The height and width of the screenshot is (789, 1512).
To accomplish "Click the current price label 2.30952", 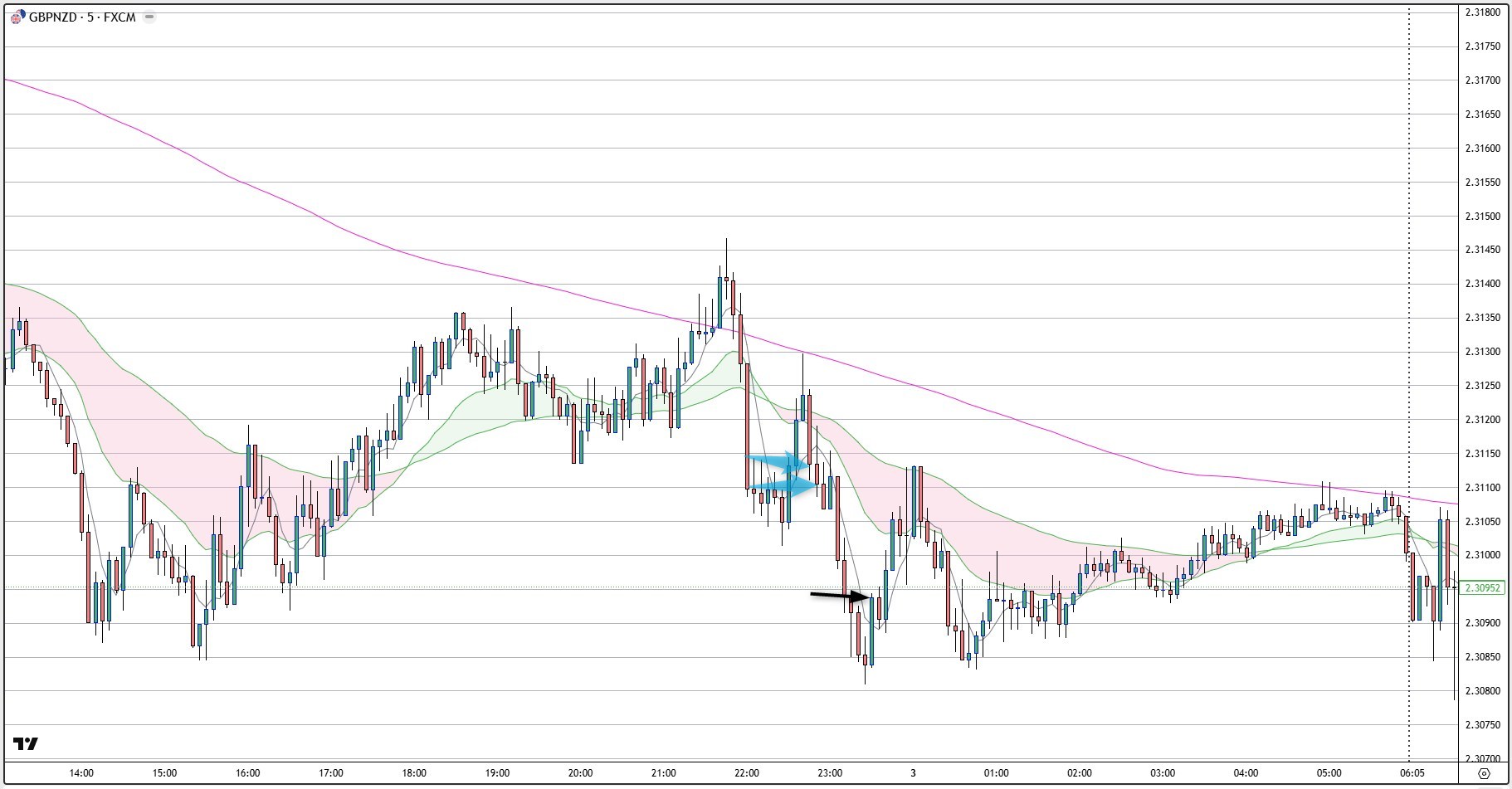I will pyautogui.click(x=1483, y=587).
